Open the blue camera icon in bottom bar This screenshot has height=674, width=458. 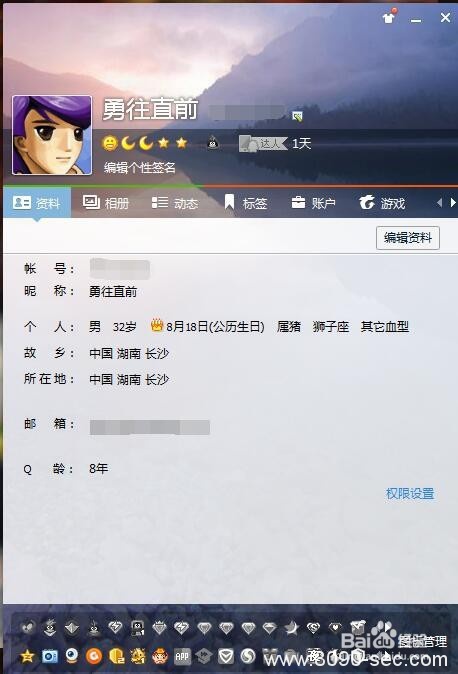coord(50,656)
